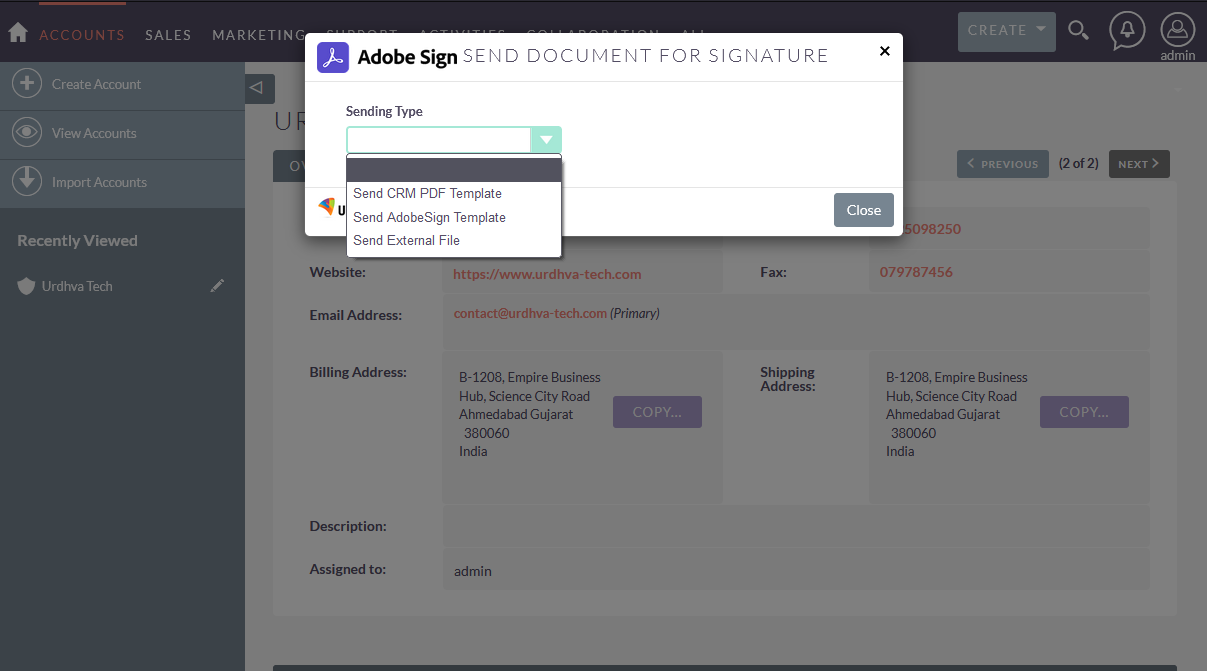Viewport: 1207px width, 671px height.
Task: Click the View Accounts sidebar link
Action: point(94,133)
